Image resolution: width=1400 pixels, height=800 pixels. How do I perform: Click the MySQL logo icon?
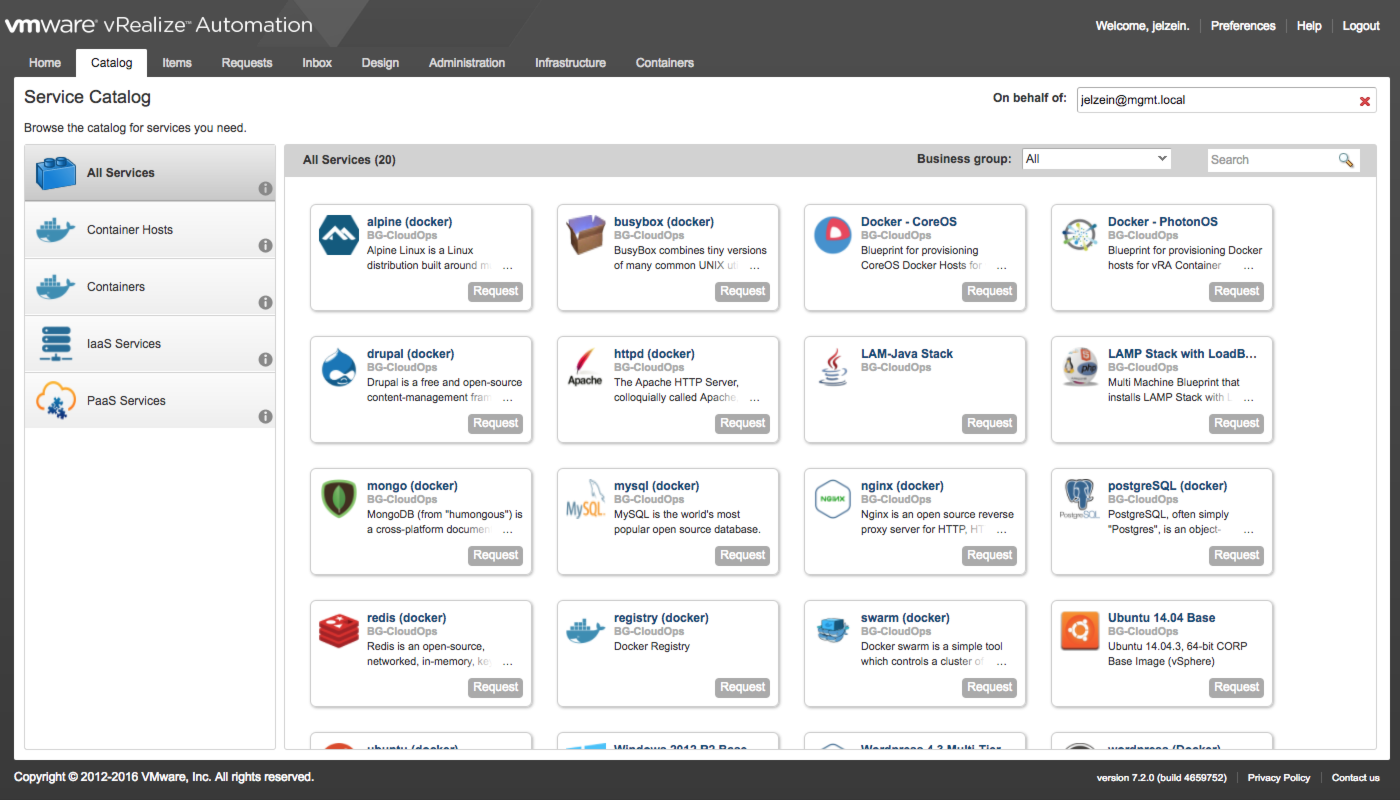(585, 499)
